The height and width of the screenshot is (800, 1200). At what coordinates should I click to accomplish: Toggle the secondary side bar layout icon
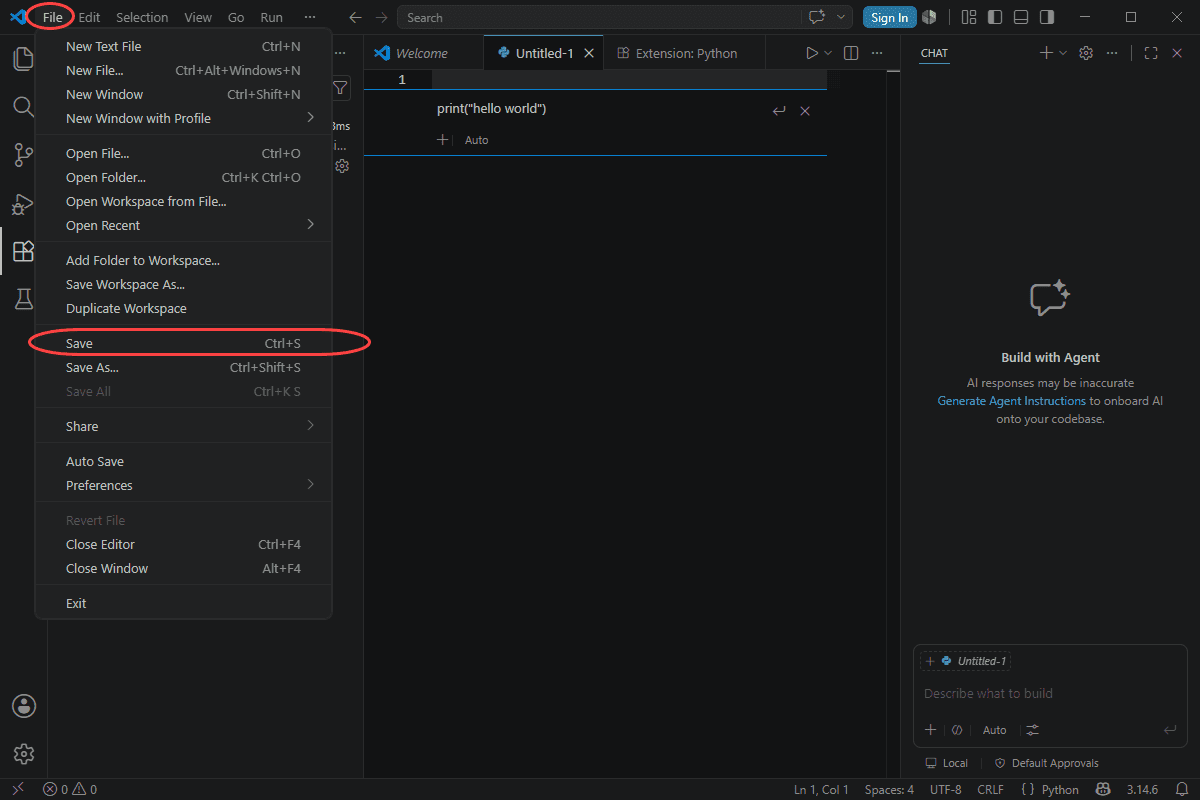1046,17
